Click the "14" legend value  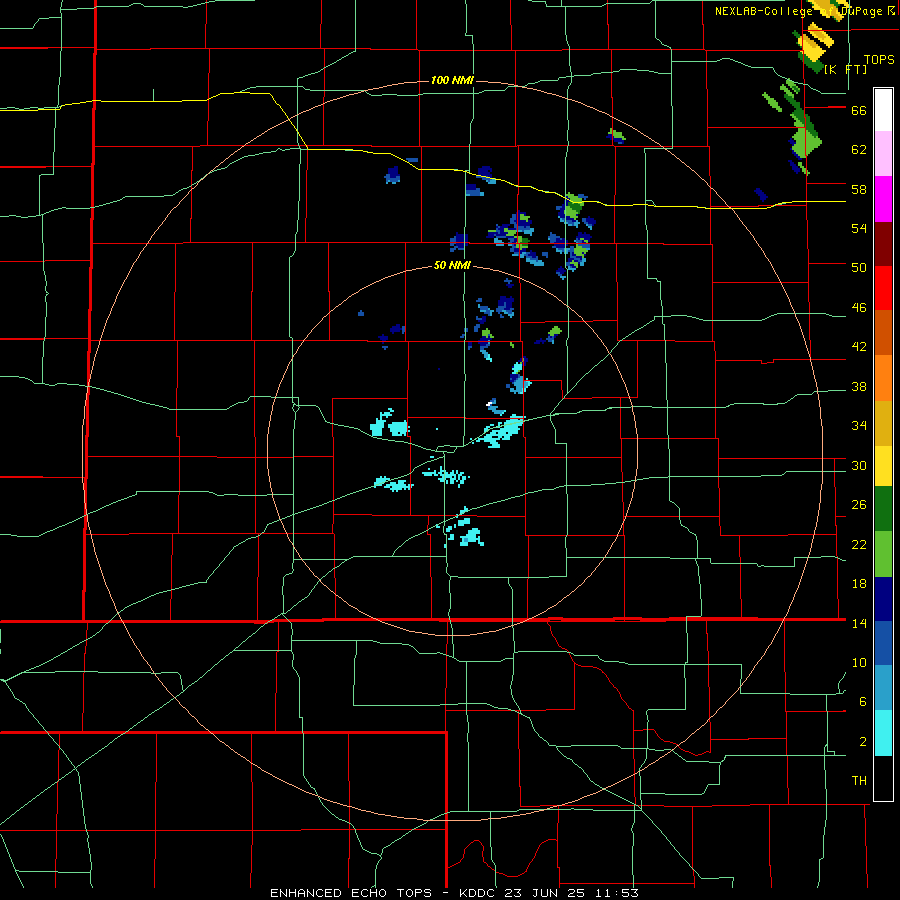(x=859, y=623)
